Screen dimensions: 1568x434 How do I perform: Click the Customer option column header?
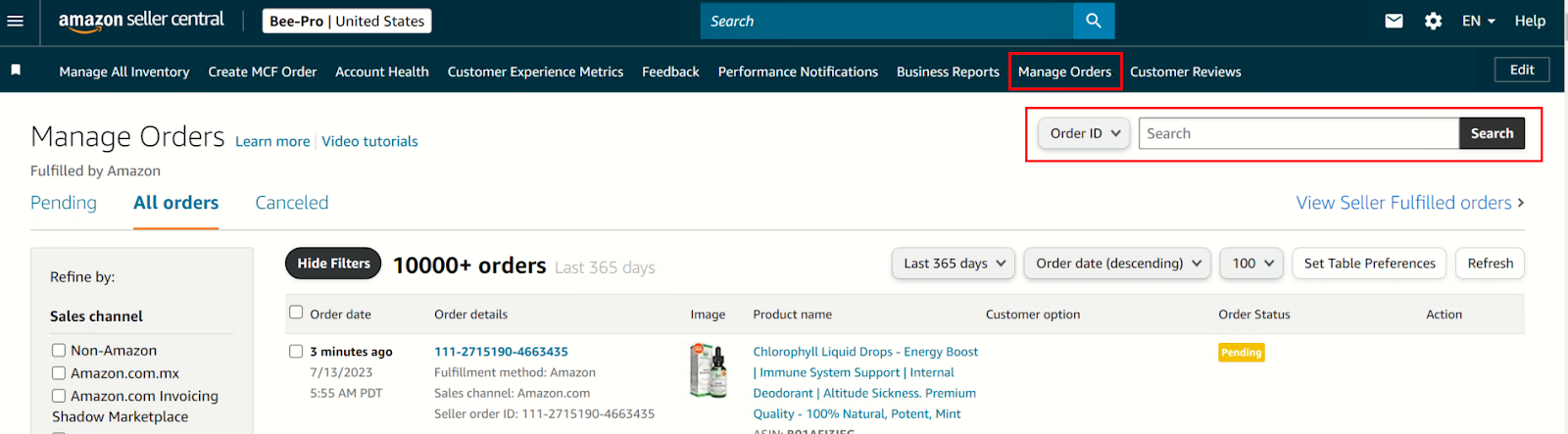click(x=1033, y=314)
